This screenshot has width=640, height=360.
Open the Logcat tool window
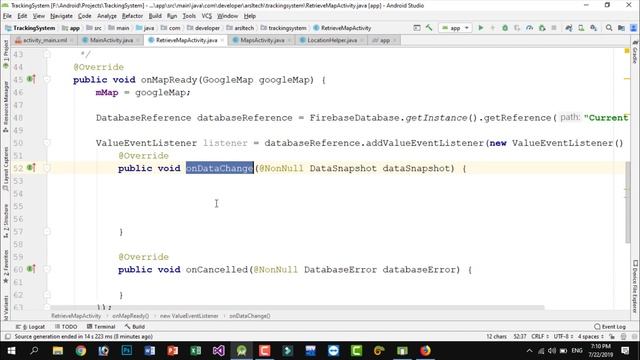(31, 327)
